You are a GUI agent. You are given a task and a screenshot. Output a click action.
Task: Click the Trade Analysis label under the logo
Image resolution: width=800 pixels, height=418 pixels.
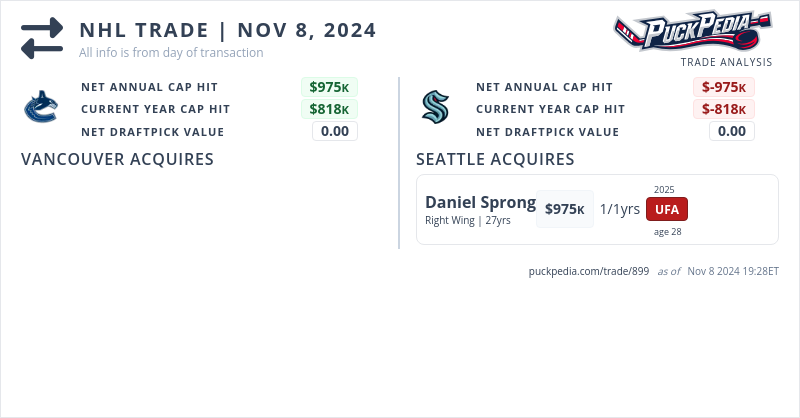click(726, 62)
